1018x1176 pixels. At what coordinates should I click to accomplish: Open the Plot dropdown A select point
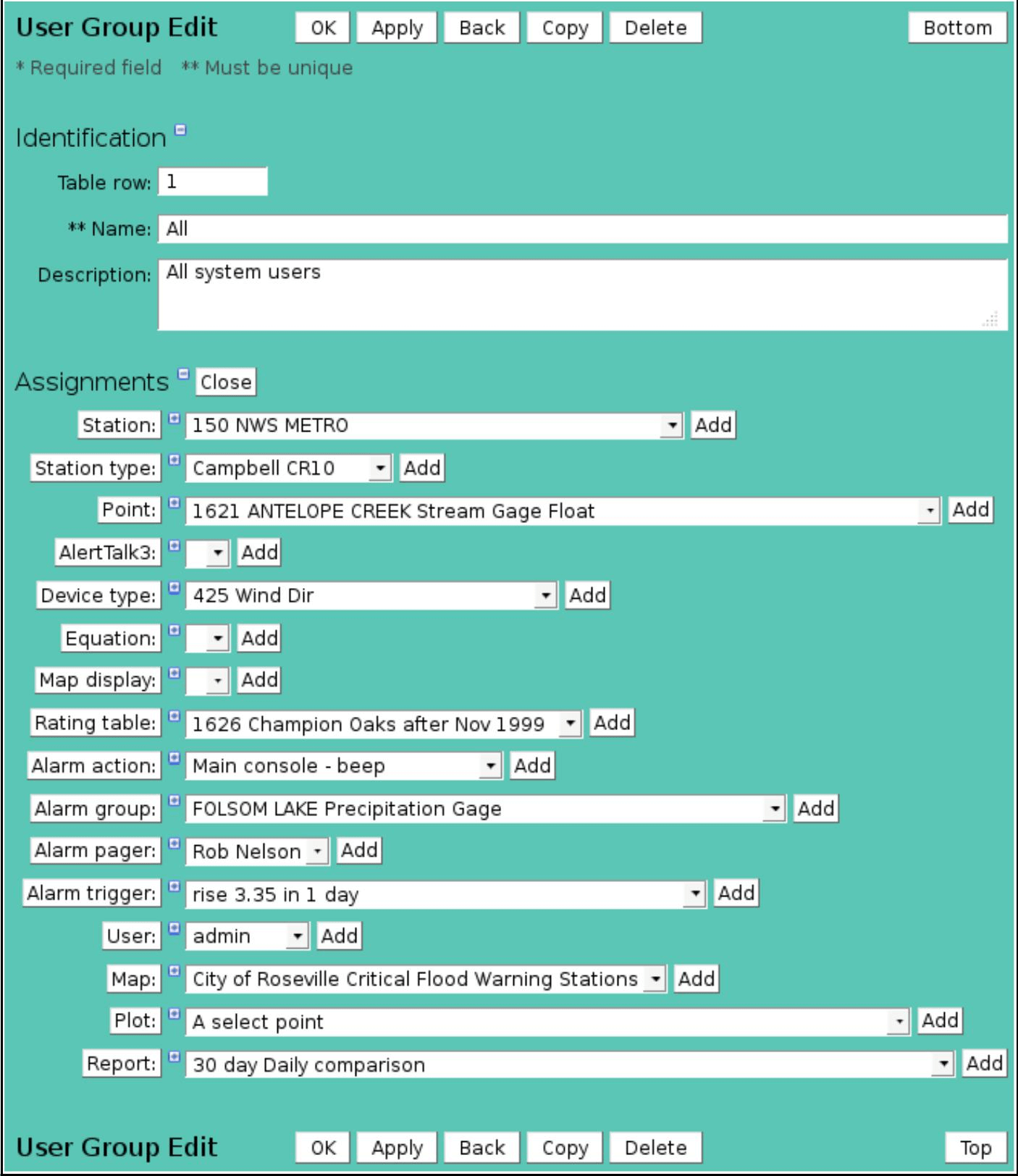[547, 1022]
